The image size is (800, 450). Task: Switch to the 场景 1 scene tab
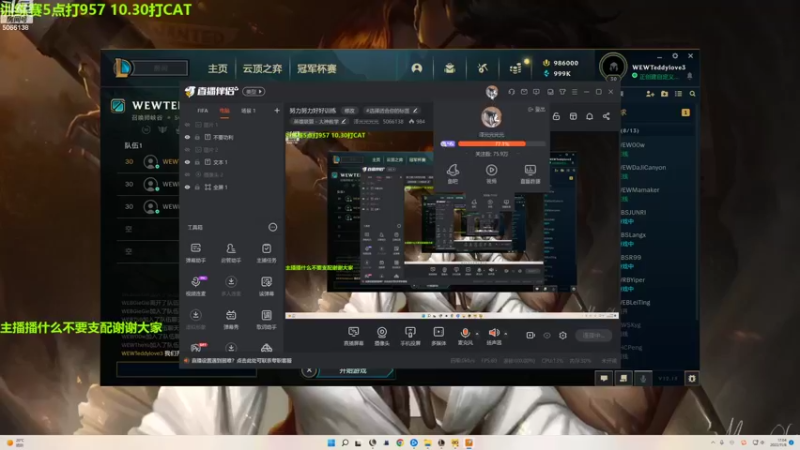248,111
